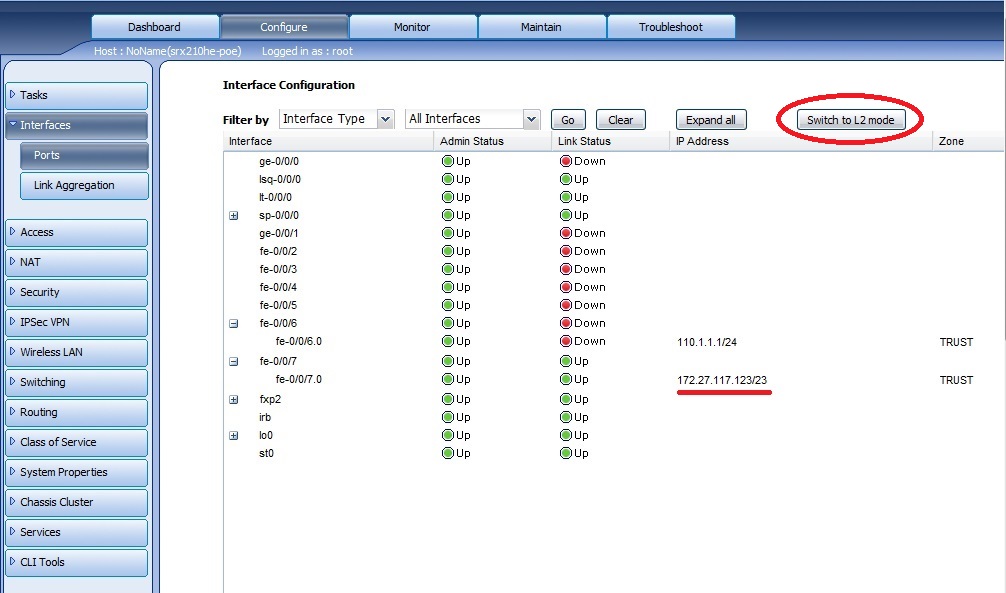Click red Link Status icon for ge-0/0/0
The width and height of the screenshot is (1006, 593).
[566, 161]
